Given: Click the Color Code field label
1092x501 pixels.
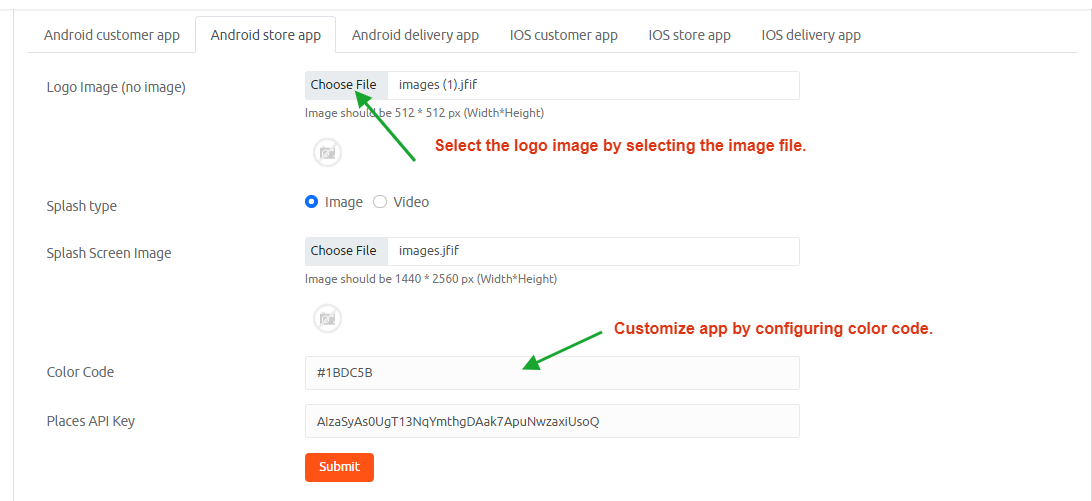Looking at the screenshot, I should point(80,372).
